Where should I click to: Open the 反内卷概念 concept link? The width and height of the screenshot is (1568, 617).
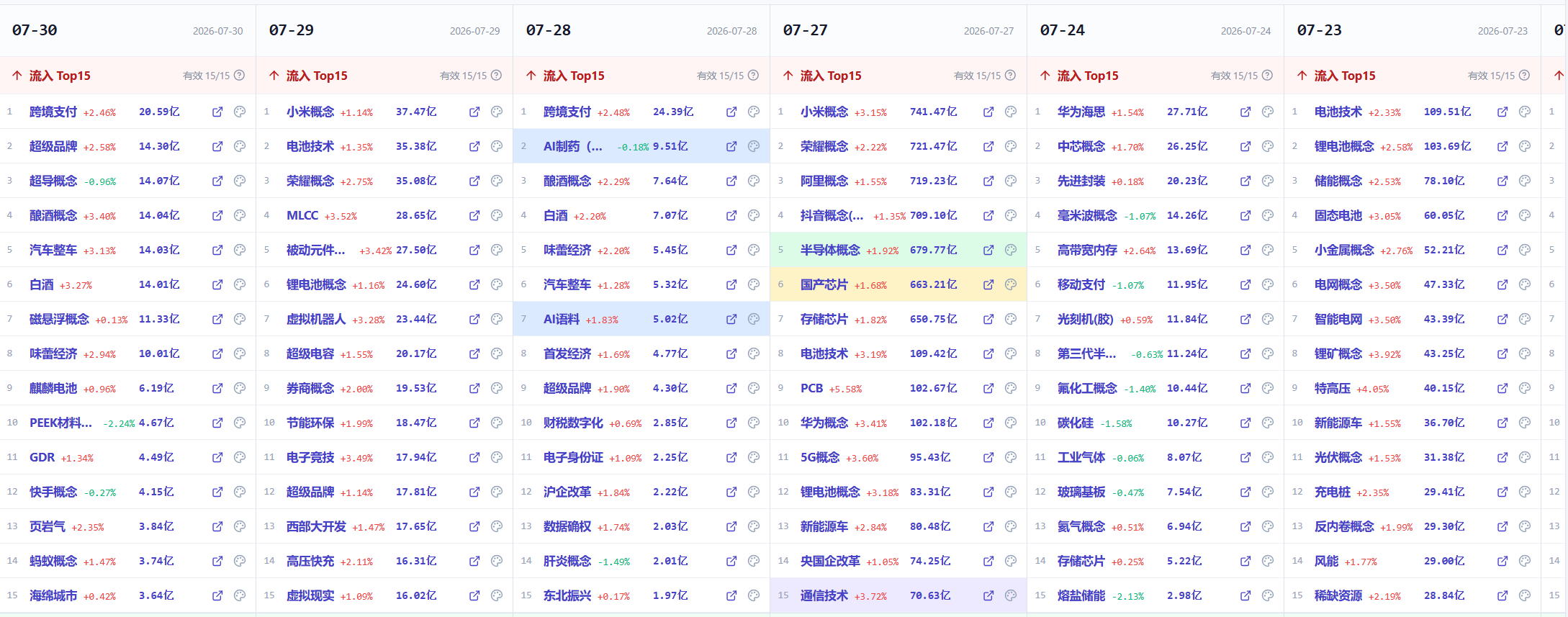tap(1344, 526)
